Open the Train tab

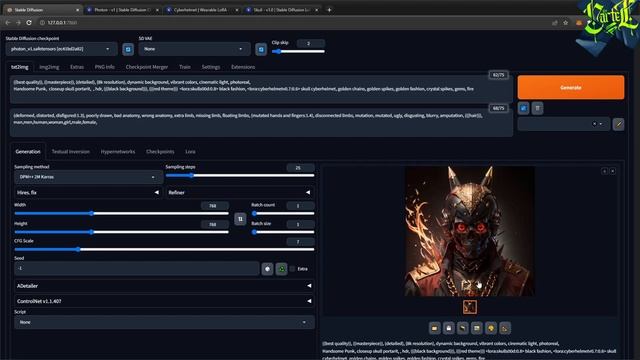point(184,67)
